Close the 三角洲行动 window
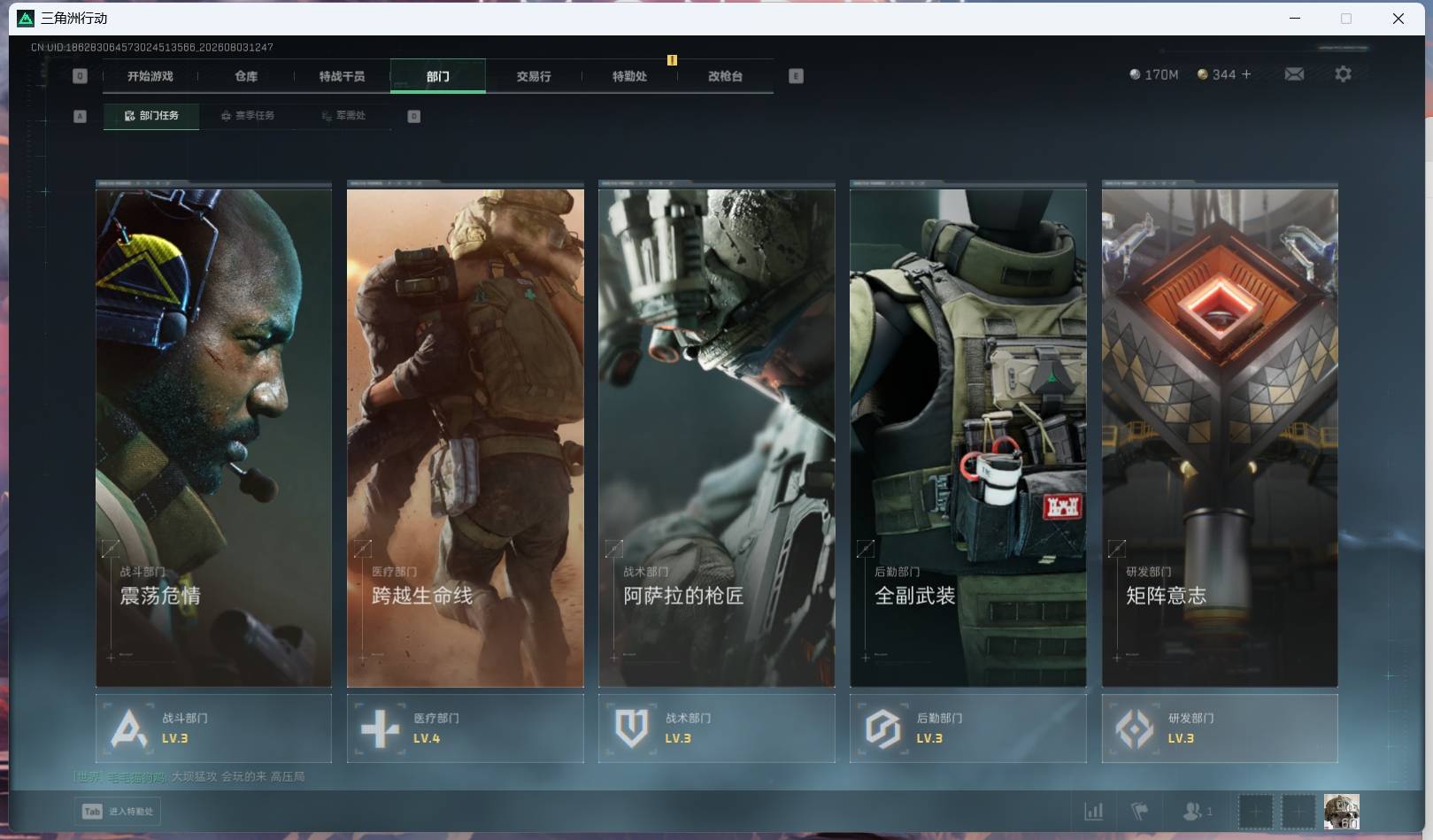The image size is (1433, 840). coord(1398,18)
